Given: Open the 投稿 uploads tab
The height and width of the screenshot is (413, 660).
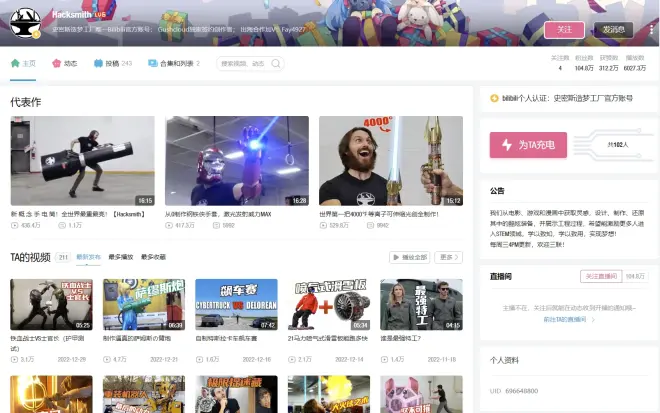Looking at the screenshot, I should (x=113, y=63).
